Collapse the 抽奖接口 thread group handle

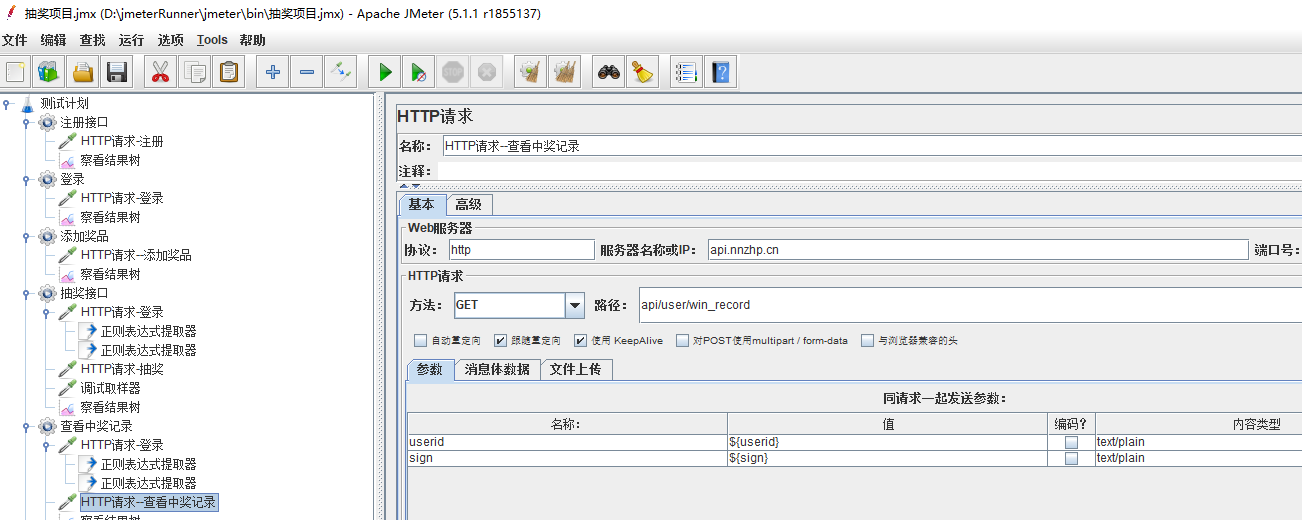click(x=26, y=294)
